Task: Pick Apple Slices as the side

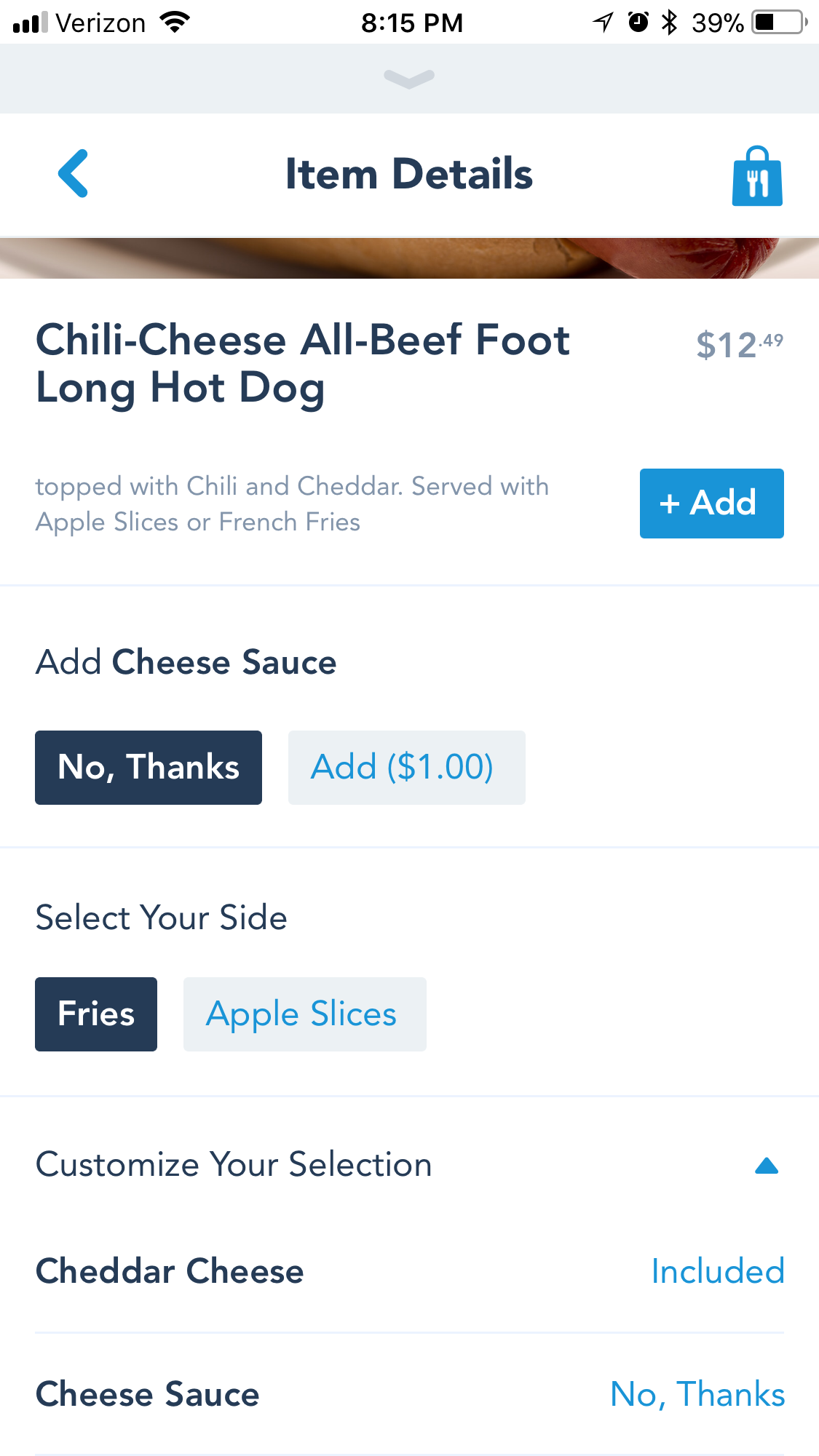Action: tap(304, 1014)
